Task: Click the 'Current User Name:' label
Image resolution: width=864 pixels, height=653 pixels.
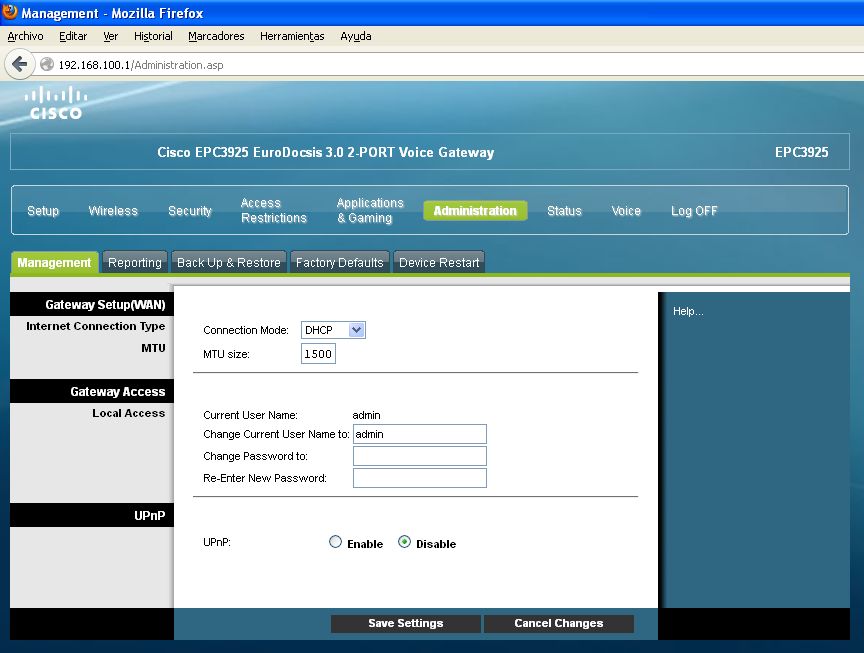Action: click(250, 415)
